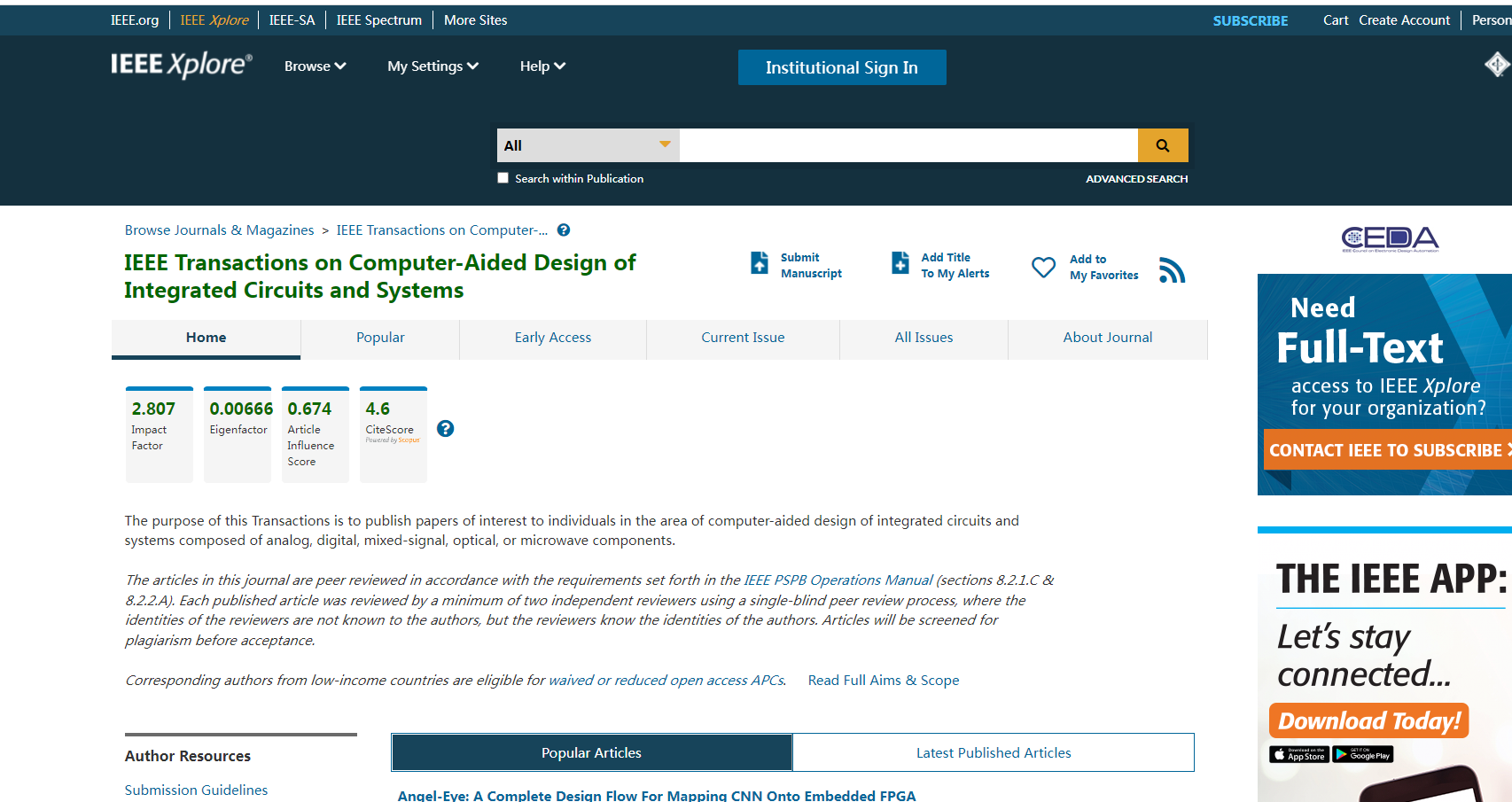Expand the My Settings menu
Viewport: 1512px width, 802px height.
coord(433,66)
